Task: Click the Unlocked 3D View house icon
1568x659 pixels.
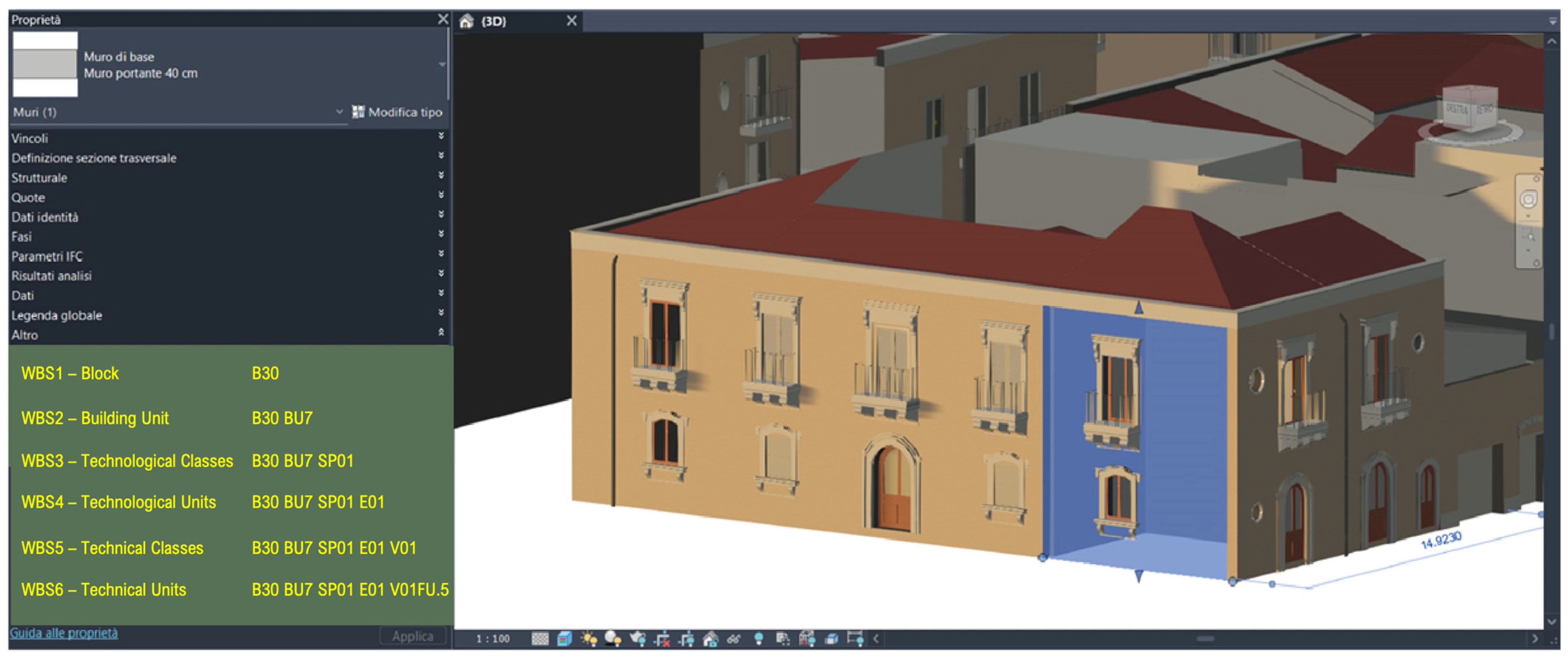Action: (710, 638)
